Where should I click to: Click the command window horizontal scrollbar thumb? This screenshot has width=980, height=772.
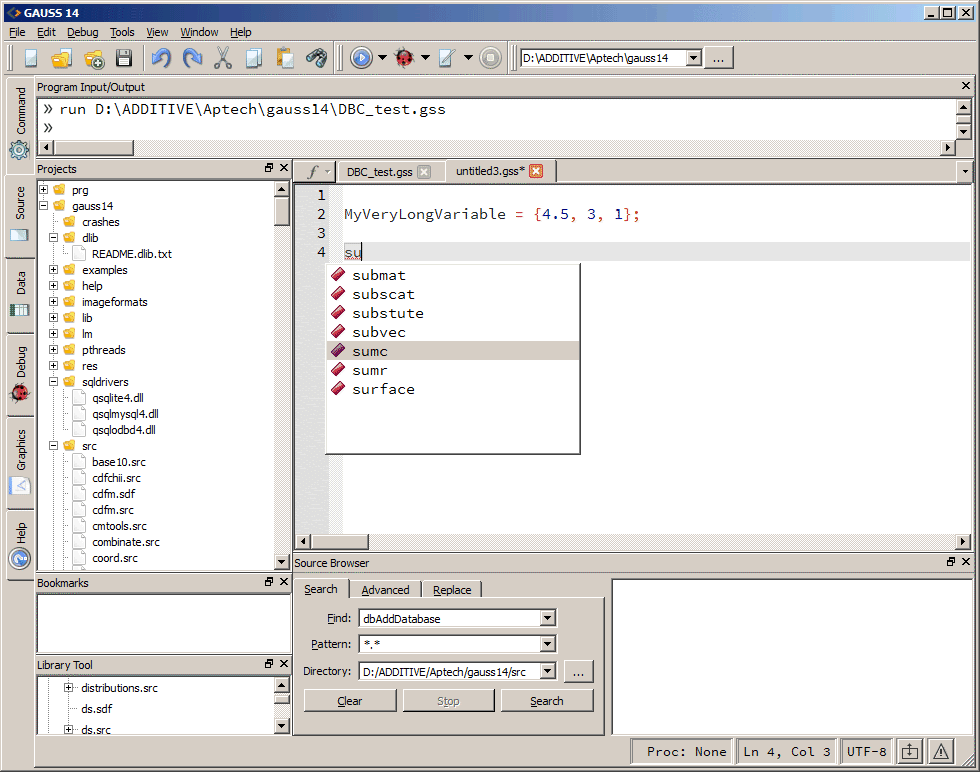pyautogui.click(x=94, y=148)
